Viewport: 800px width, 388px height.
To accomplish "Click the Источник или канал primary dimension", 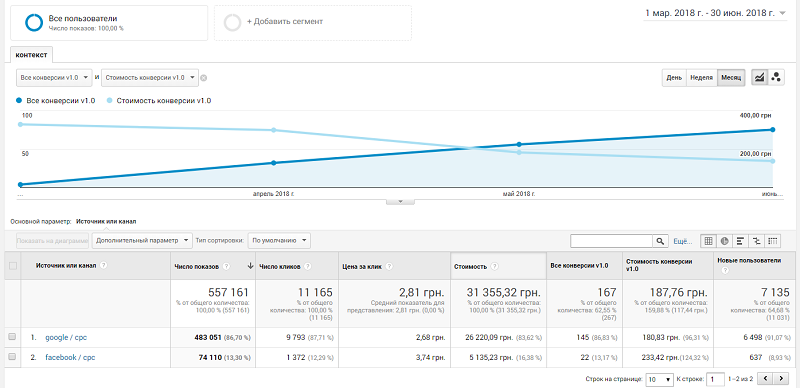I will point(106,222).
